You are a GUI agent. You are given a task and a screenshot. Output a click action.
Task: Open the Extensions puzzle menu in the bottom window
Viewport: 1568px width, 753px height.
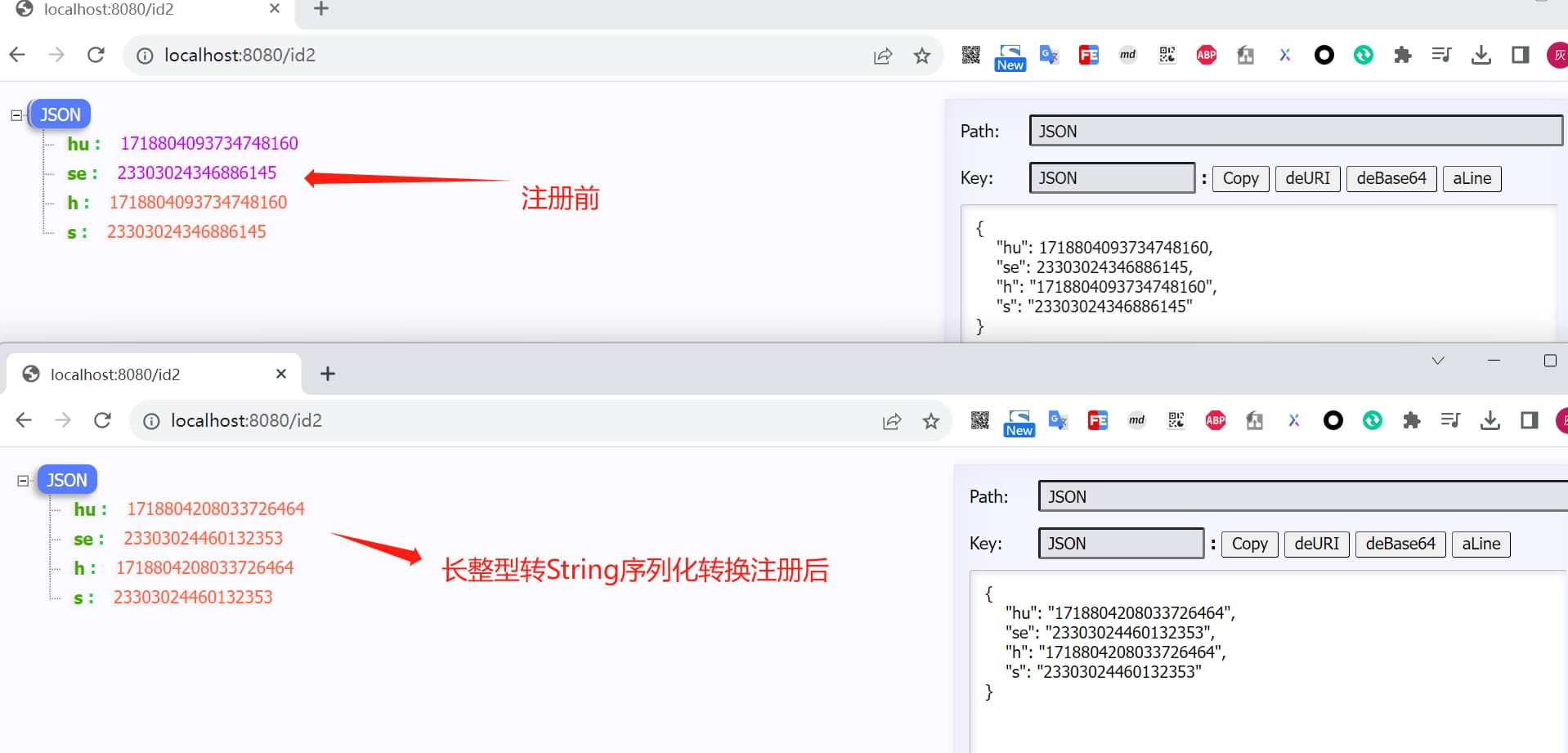tap(1411, 420)
